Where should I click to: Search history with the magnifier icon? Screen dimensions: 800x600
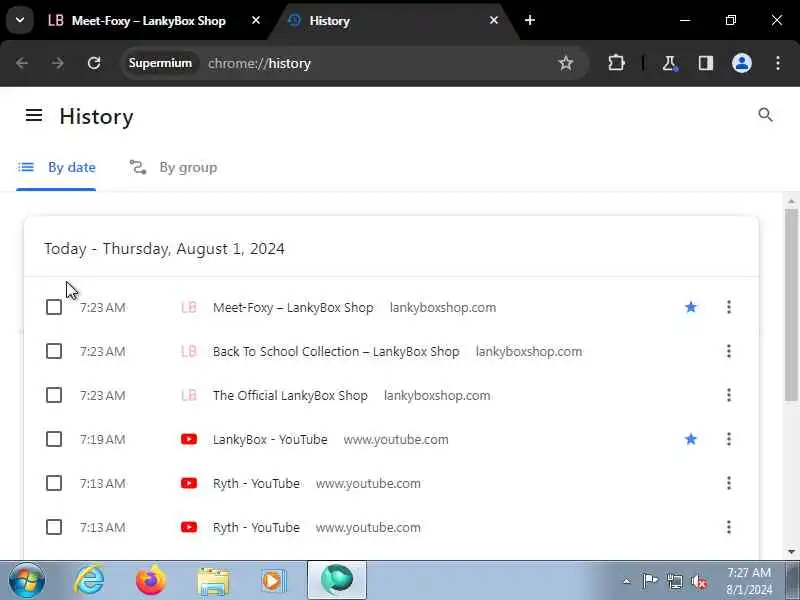point(765,115)
